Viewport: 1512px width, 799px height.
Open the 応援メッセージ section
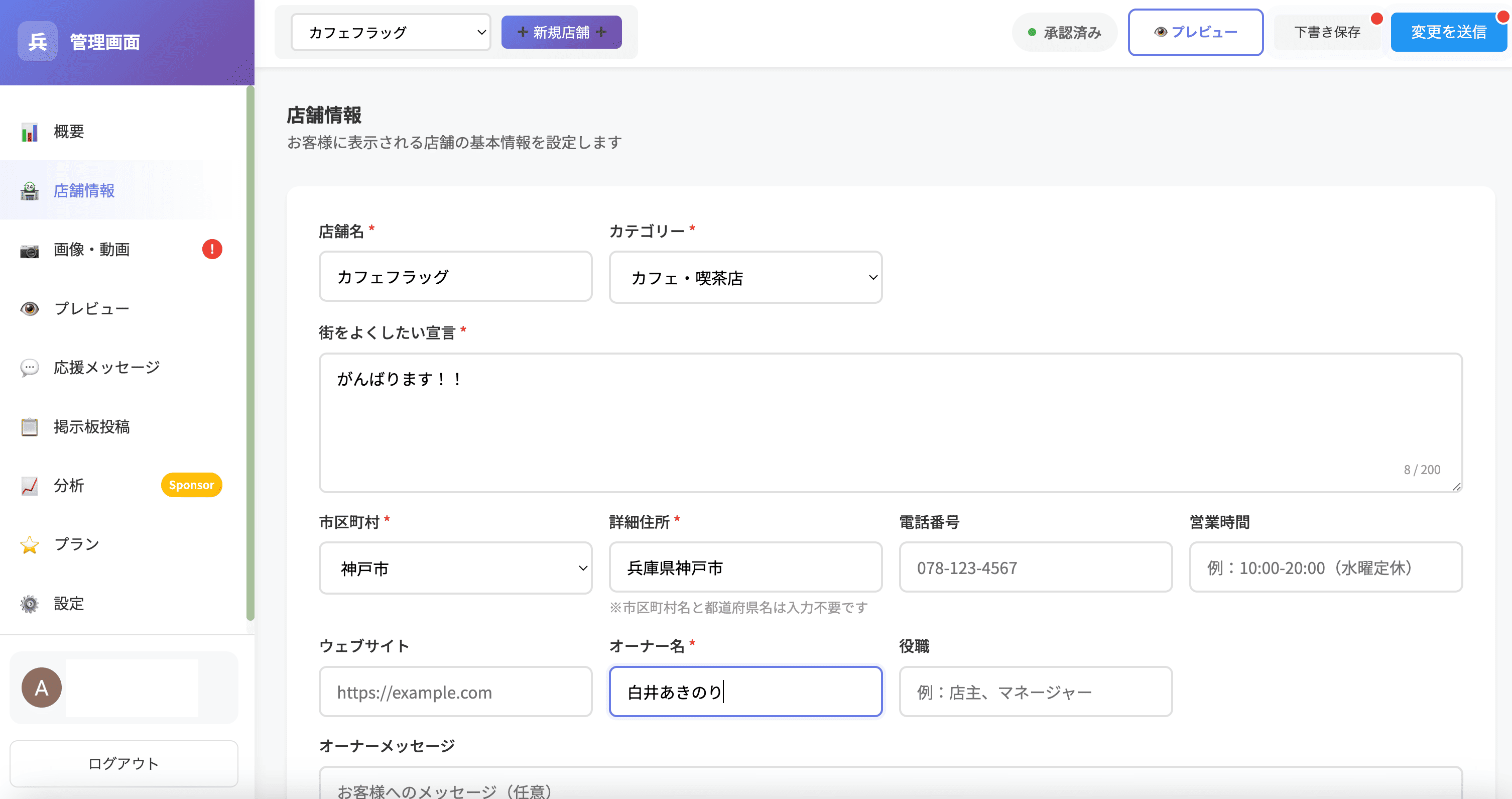tap(105, 367)
